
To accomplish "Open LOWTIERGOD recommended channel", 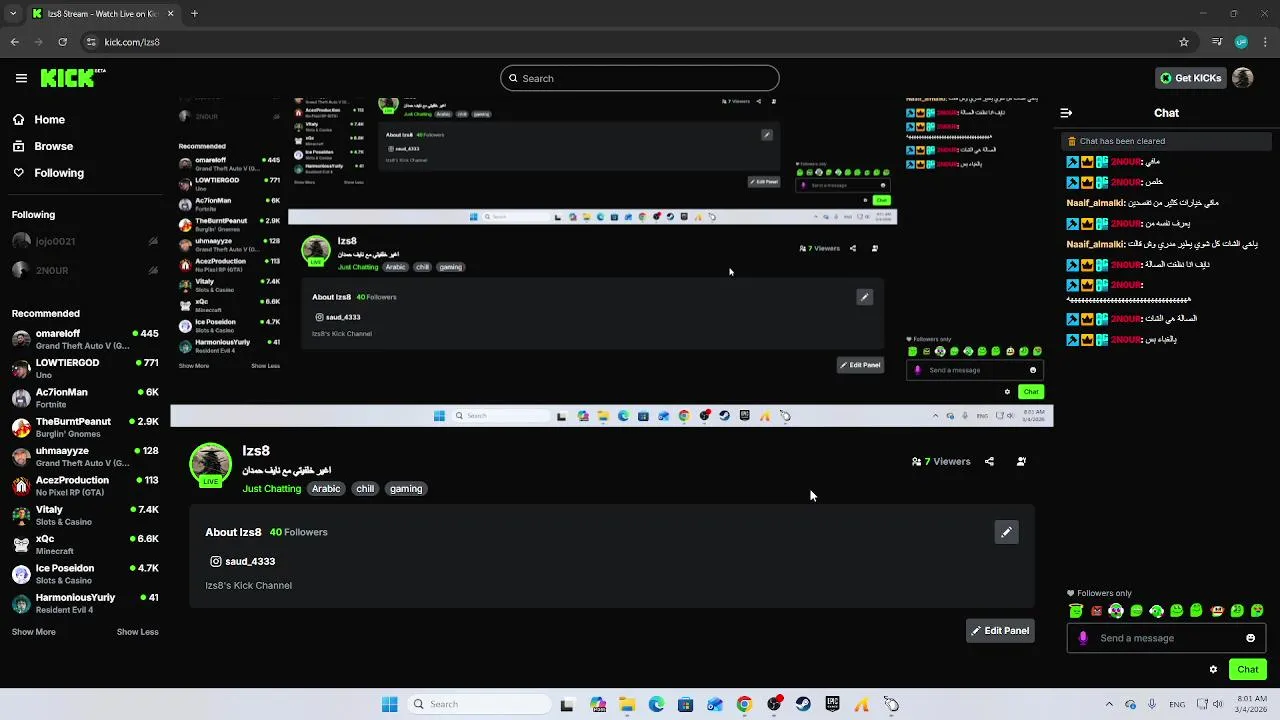I will point(85,368).
